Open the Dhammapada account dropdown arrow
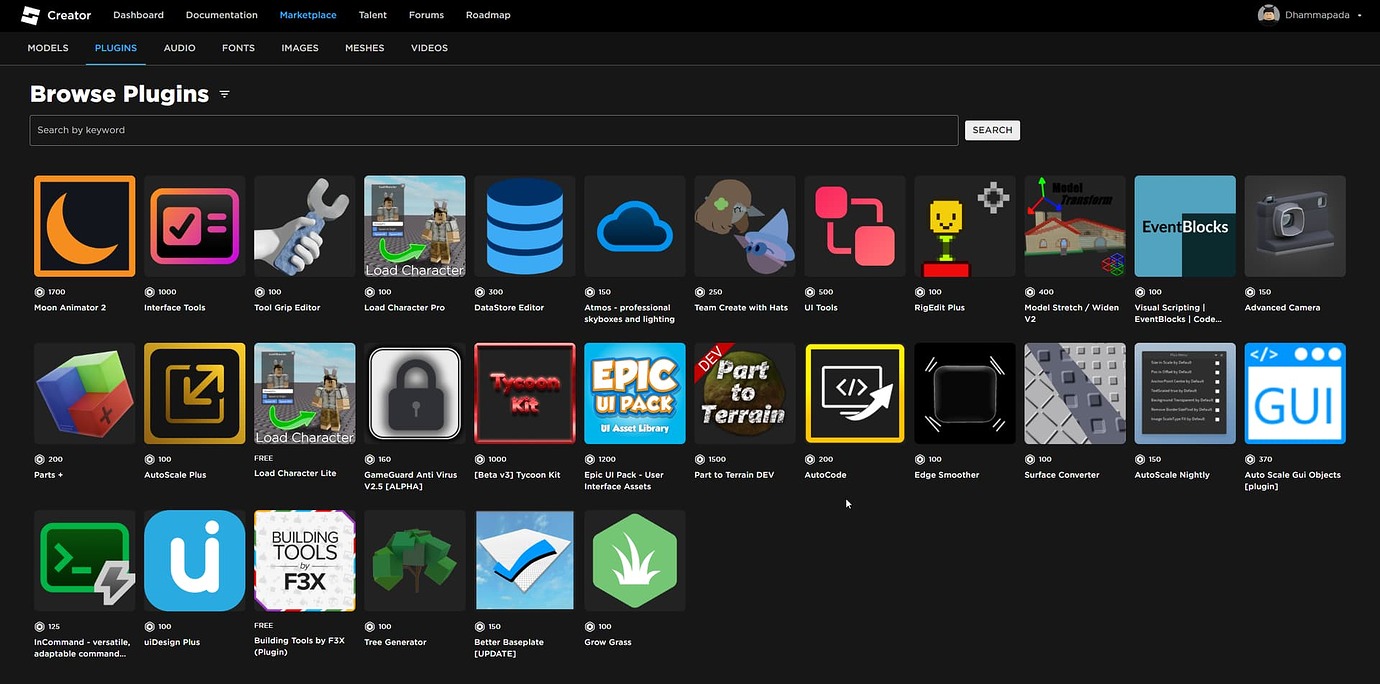The width and height of the screenshot is (1380, 684). pyautogui.click(x=1360, y=16)
